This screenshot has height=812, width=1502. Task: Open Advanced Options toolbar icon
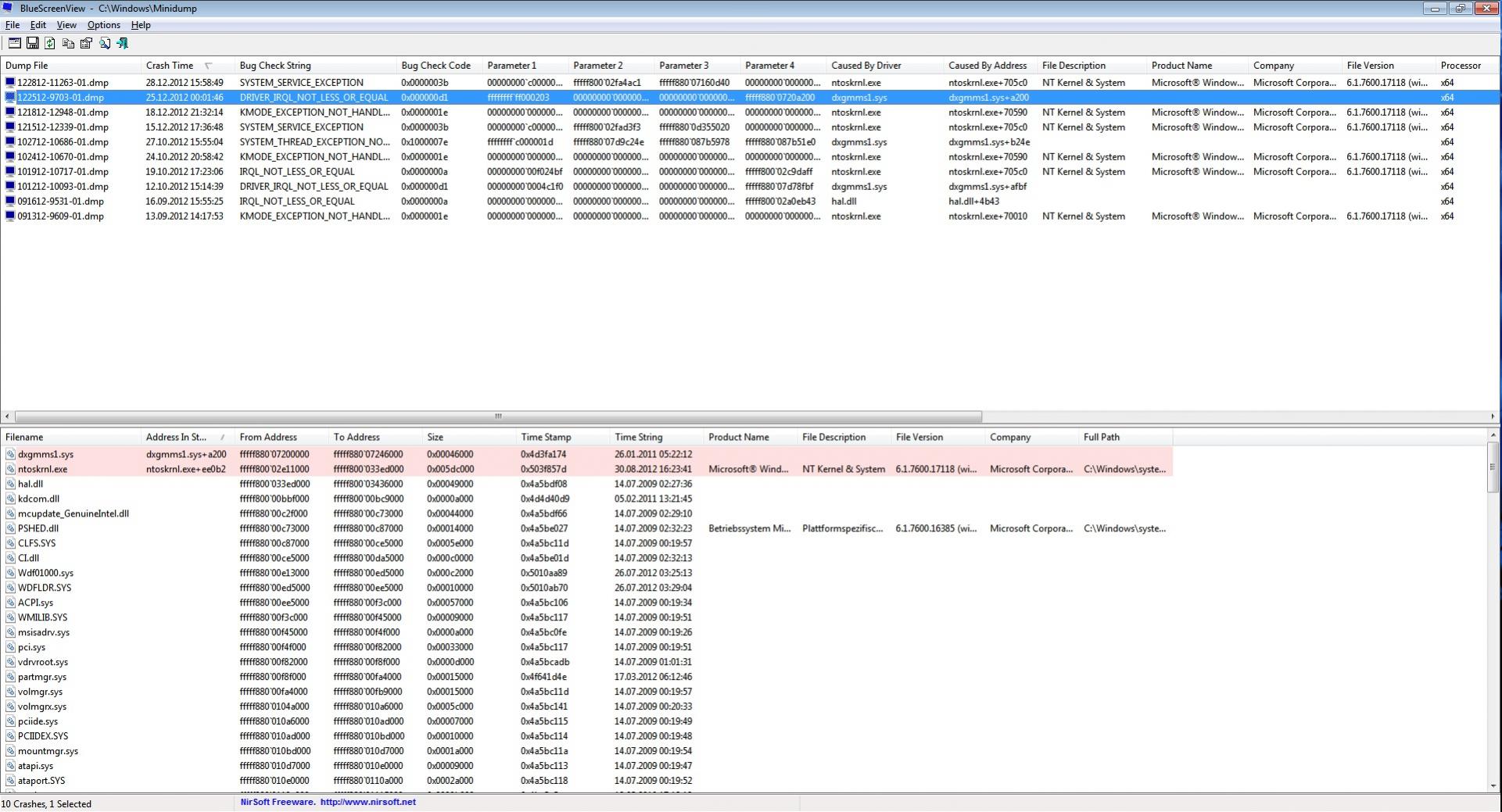pyautogui.click(x=14, y=44)
